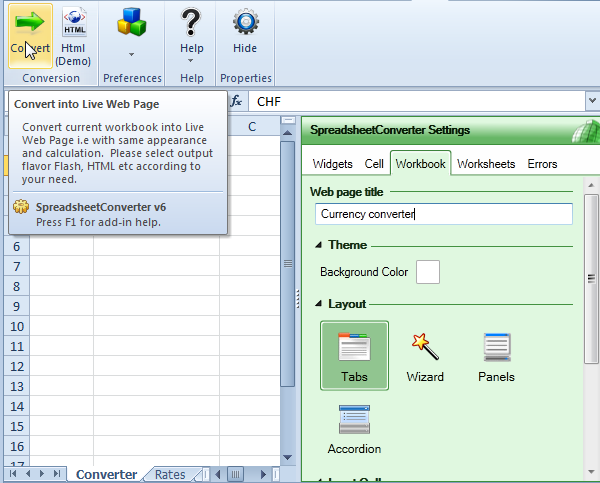
Task: Collapse the Theme section
Action: click(318, 245)
